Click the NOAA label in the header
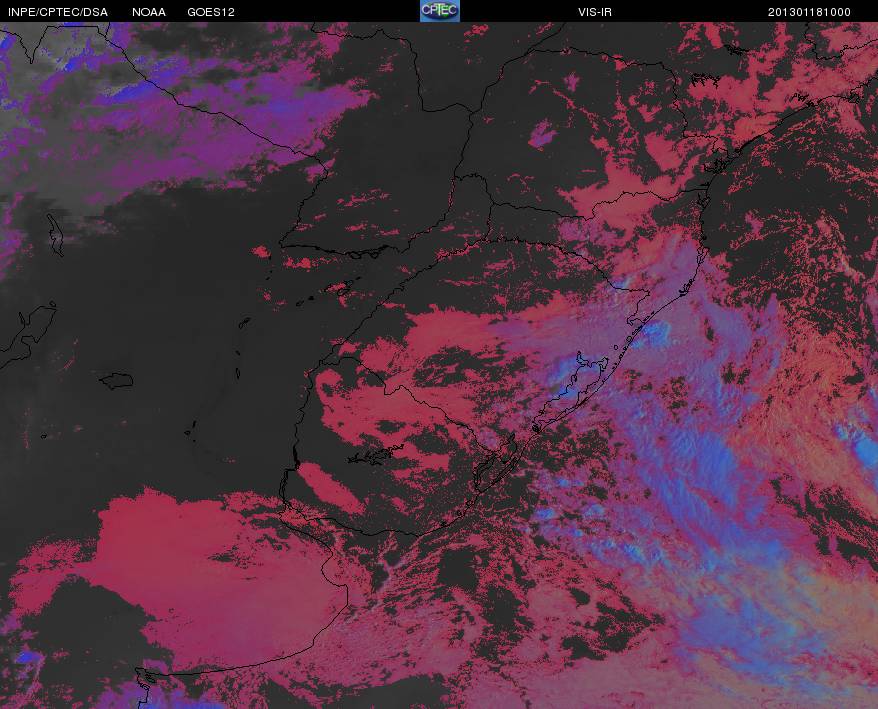The image size is (878, 709). point(149,12)
